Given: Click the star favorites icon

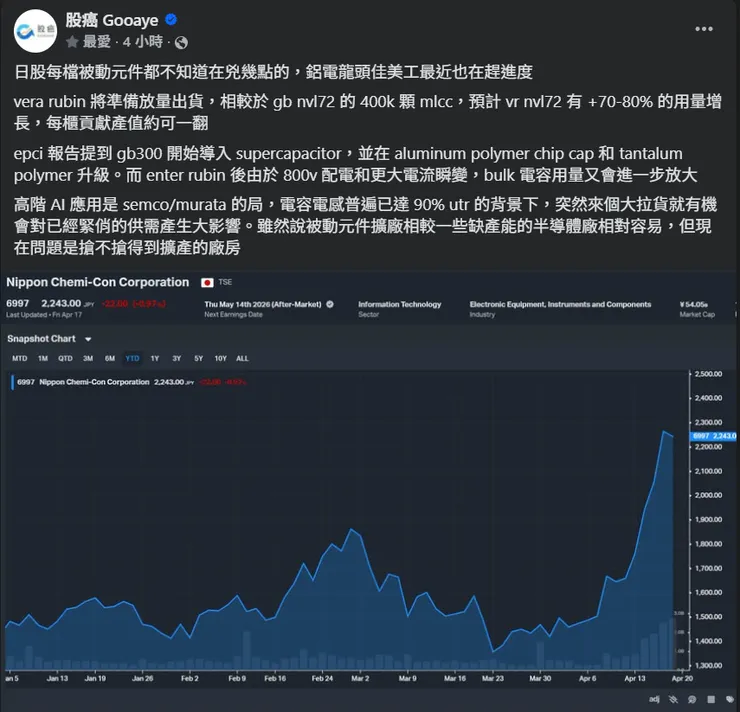Looking at the screenshot, I should tap(72, 42).
